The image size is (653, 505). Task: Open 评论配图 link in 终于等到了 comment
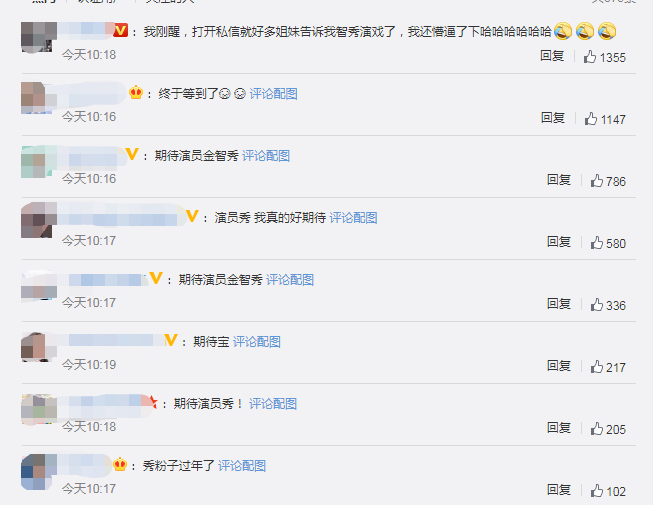click(x=273, y=94)
